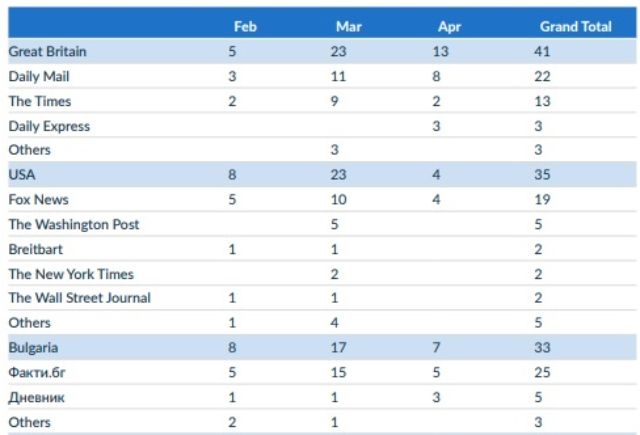Image resolution: width=640 pixels, height=435 pixels.
Task: Select the Daily Express row label
Action: coord(49,126)
